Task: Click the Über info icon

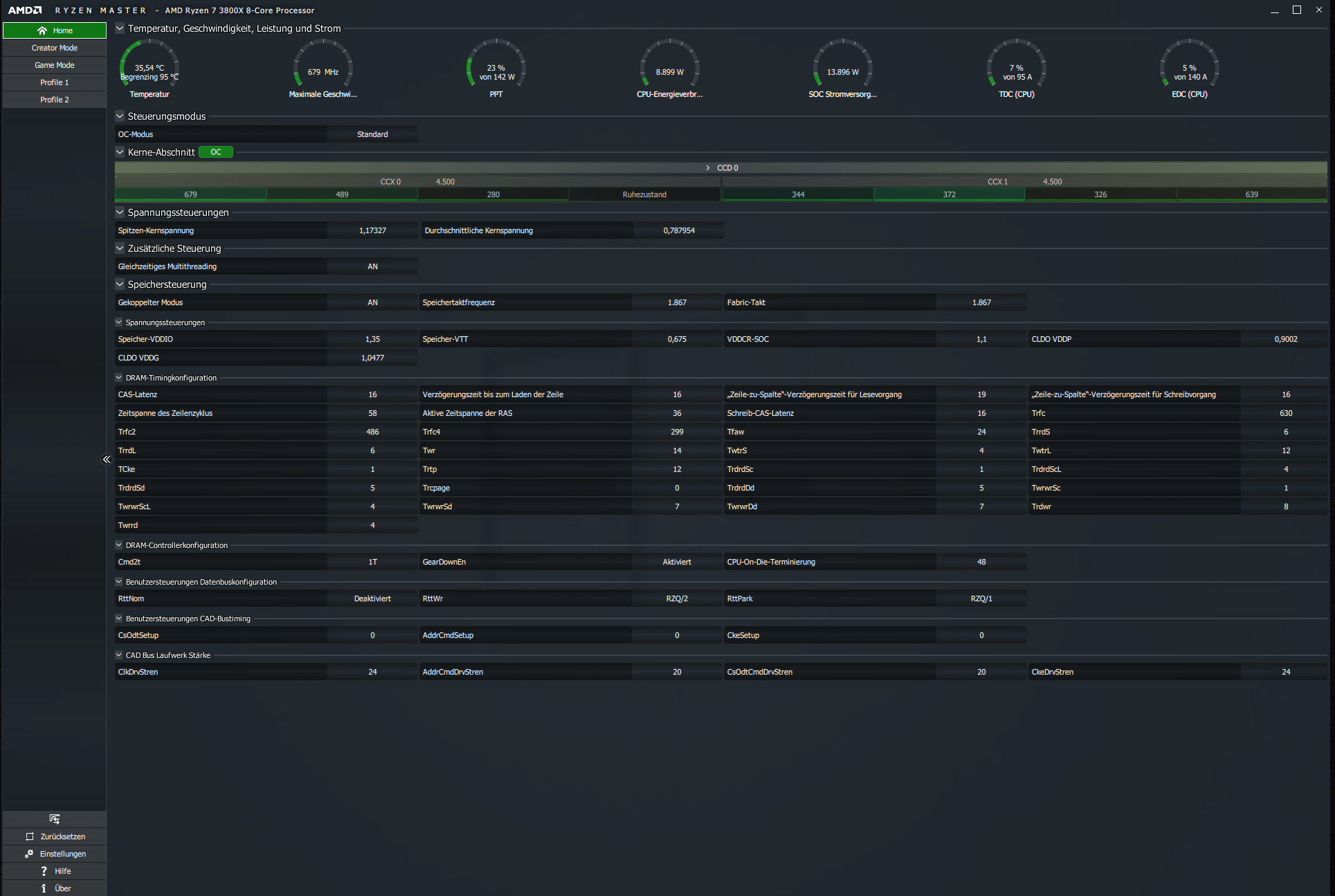Action: point(44,888)
